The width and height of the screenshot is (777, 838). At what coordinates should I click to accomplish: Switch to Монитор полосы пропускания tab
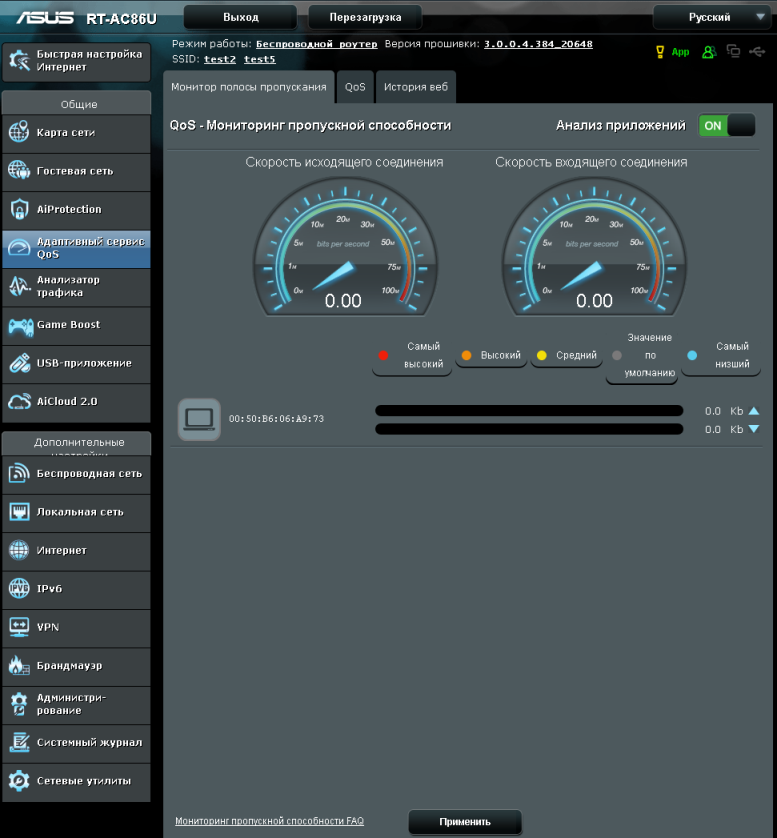point(249,87)
